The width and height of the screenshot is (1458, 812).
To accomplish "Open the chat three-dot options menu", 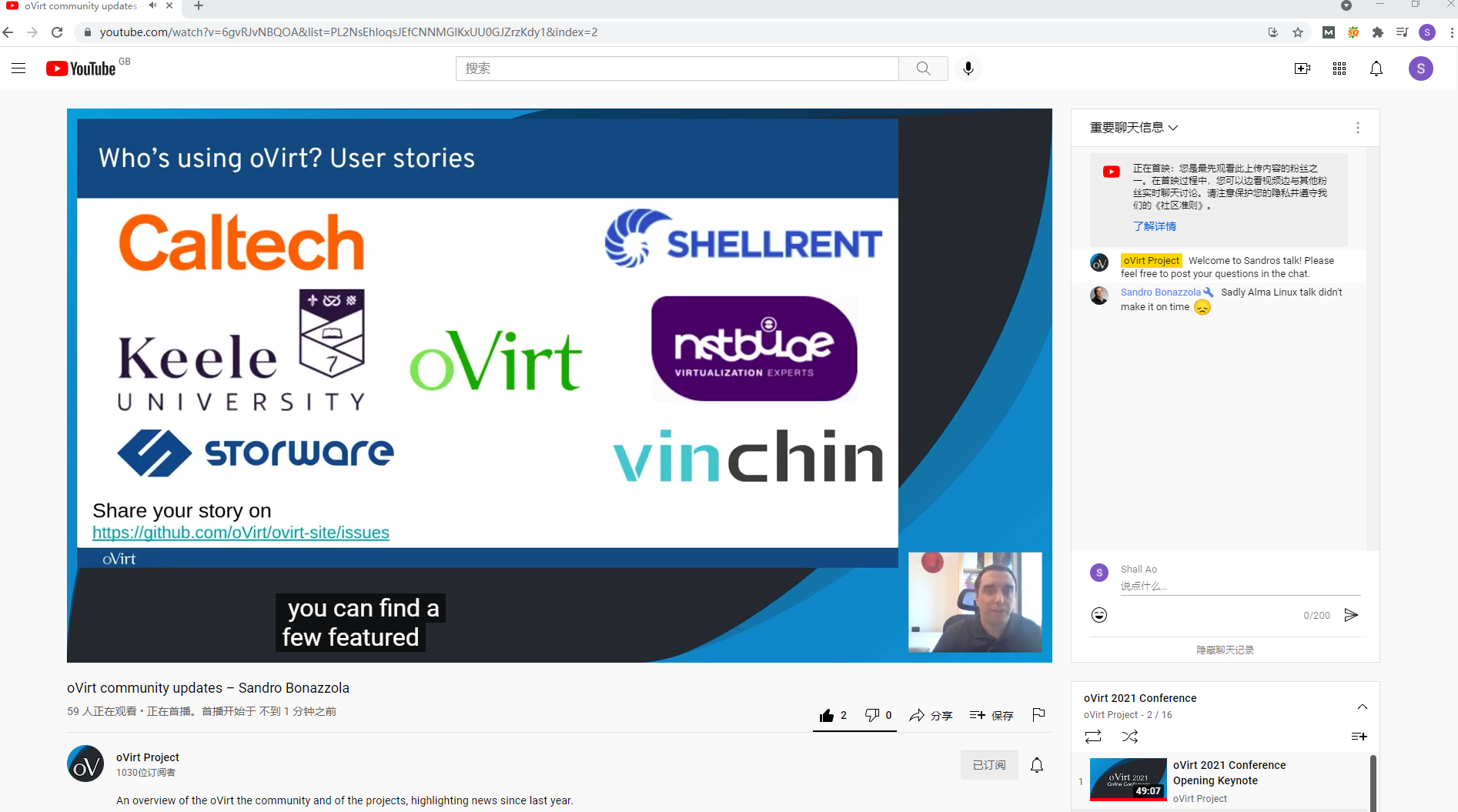I will (1358, 128).
